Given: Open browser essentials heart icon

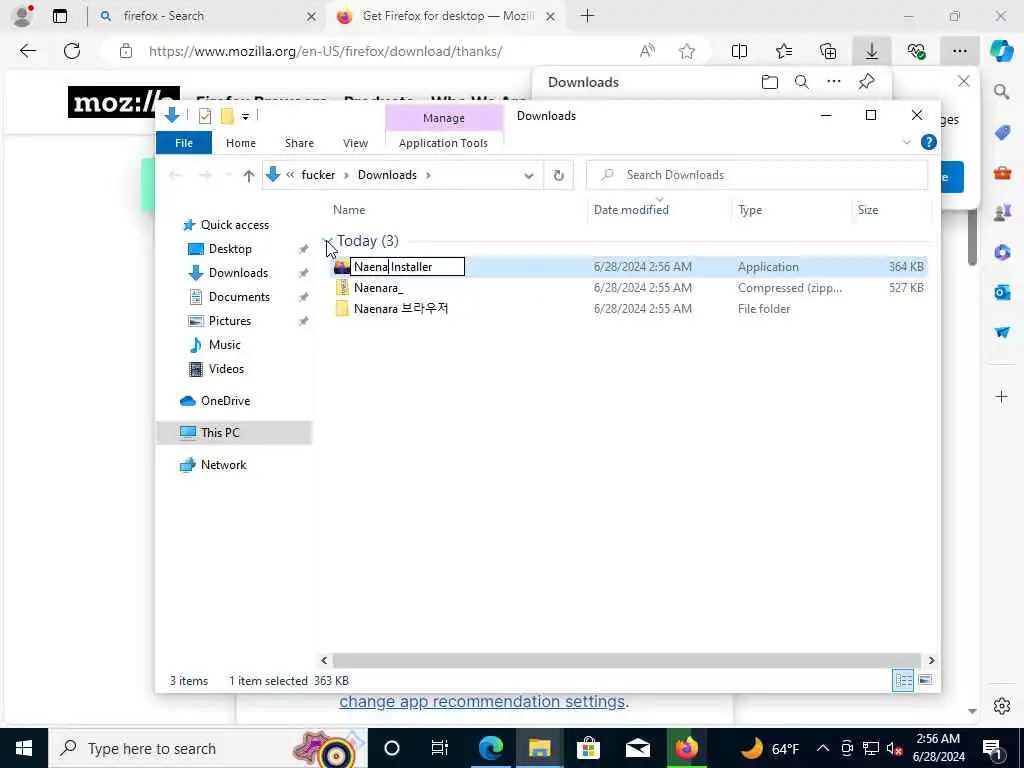Looking at the screenshot, I should tap(916, 51).
